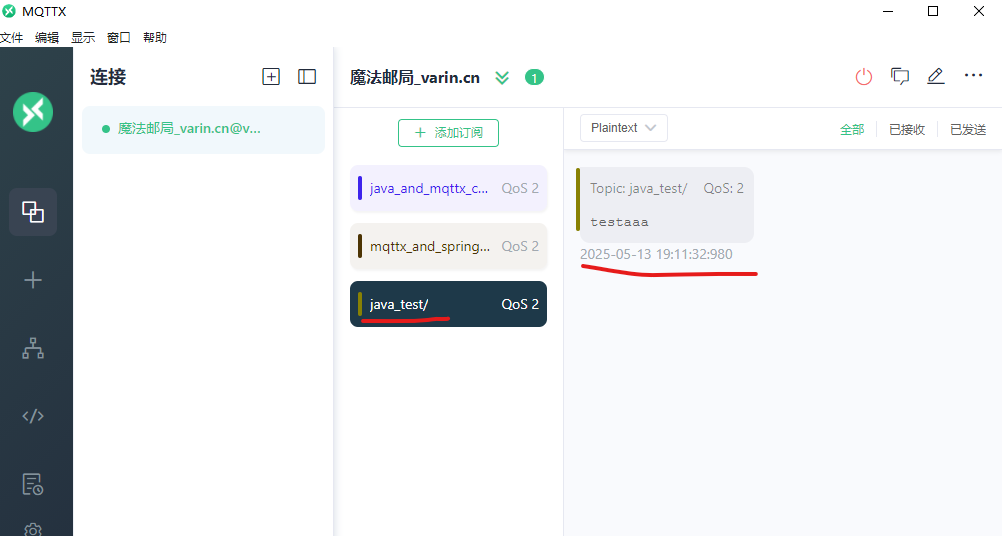Click timestamp 2025-05-13 19:11:32:980

click(656, 254)
